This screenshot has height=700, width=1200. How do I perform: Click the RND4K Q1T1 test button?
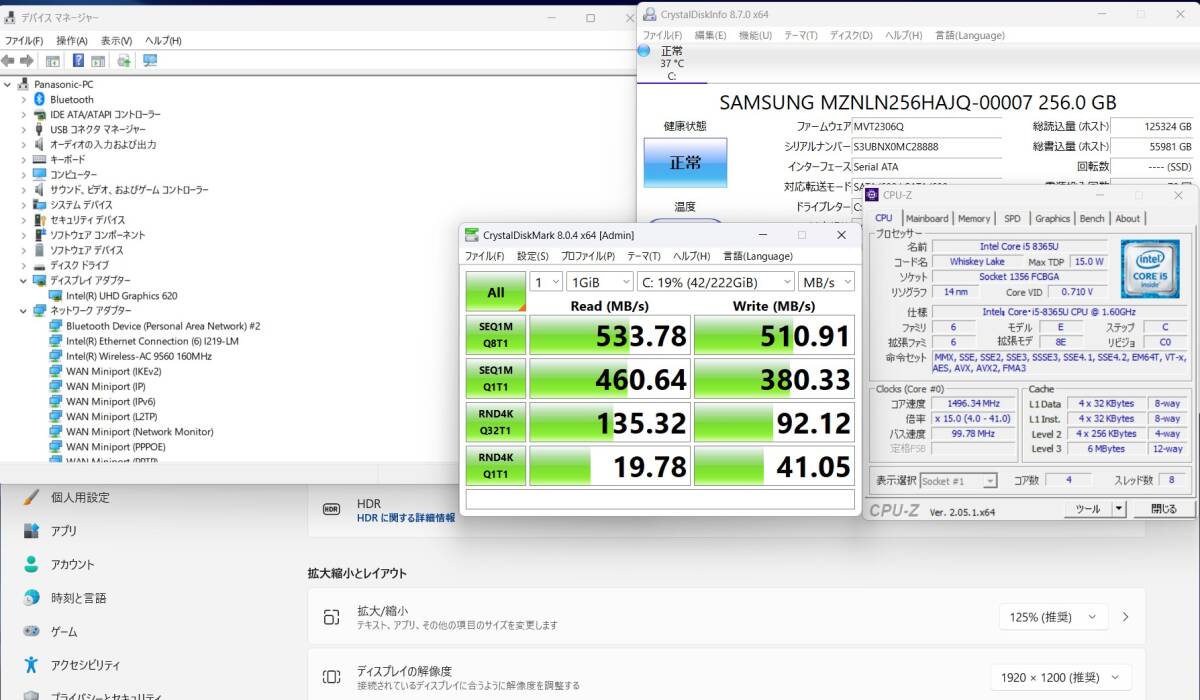point(495,466)
